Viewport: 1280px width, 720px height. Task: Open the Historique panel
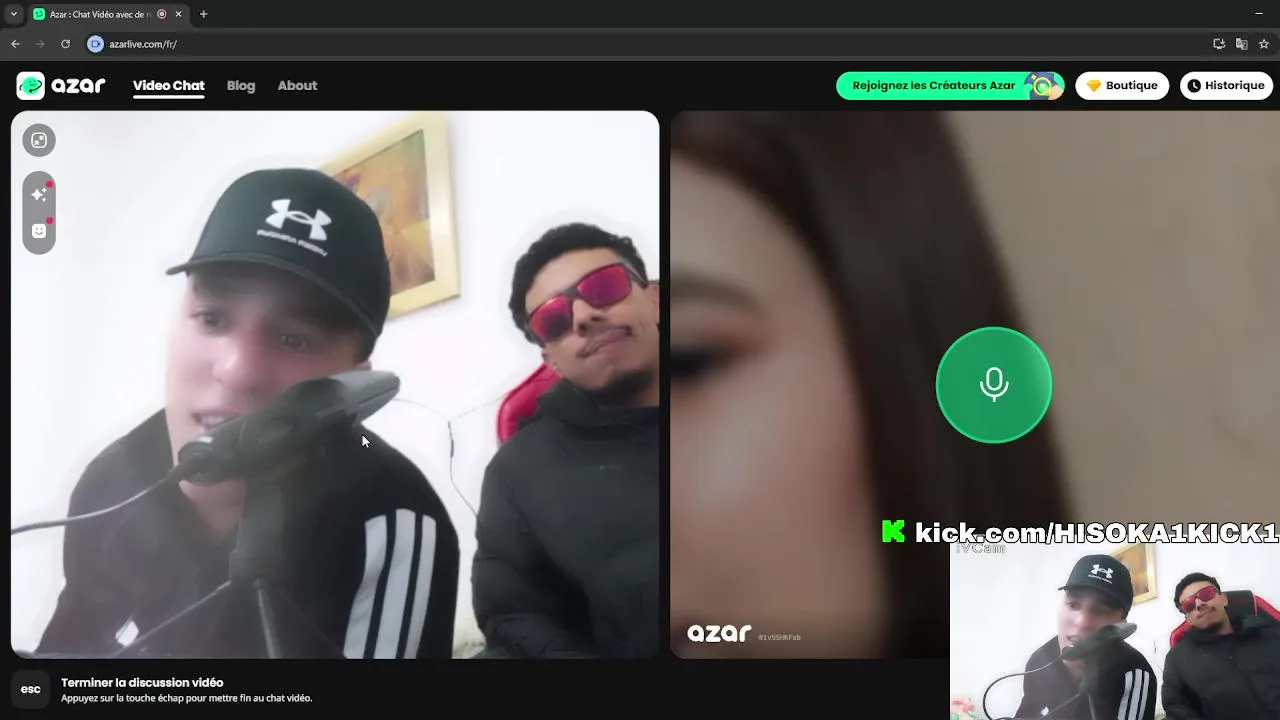[1226, 86]
